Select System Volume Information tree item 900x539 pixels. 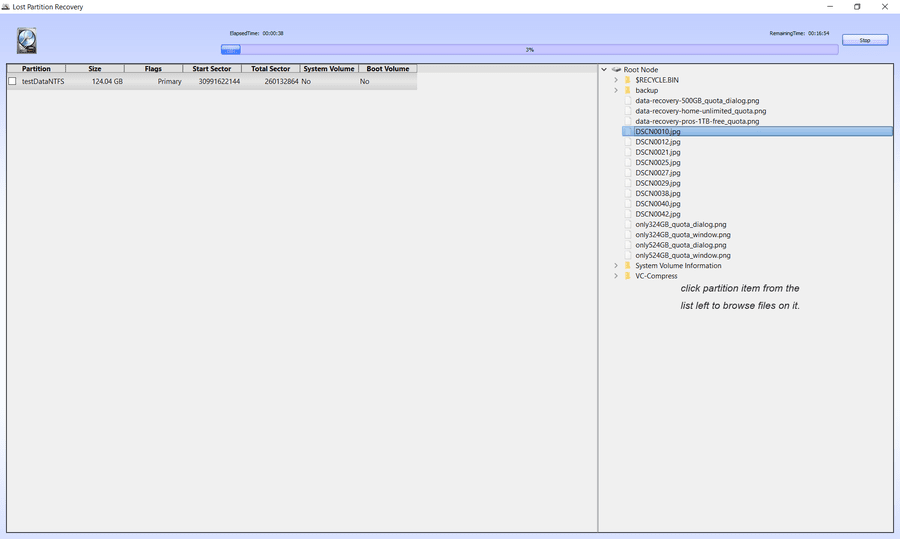coord(678,266)
